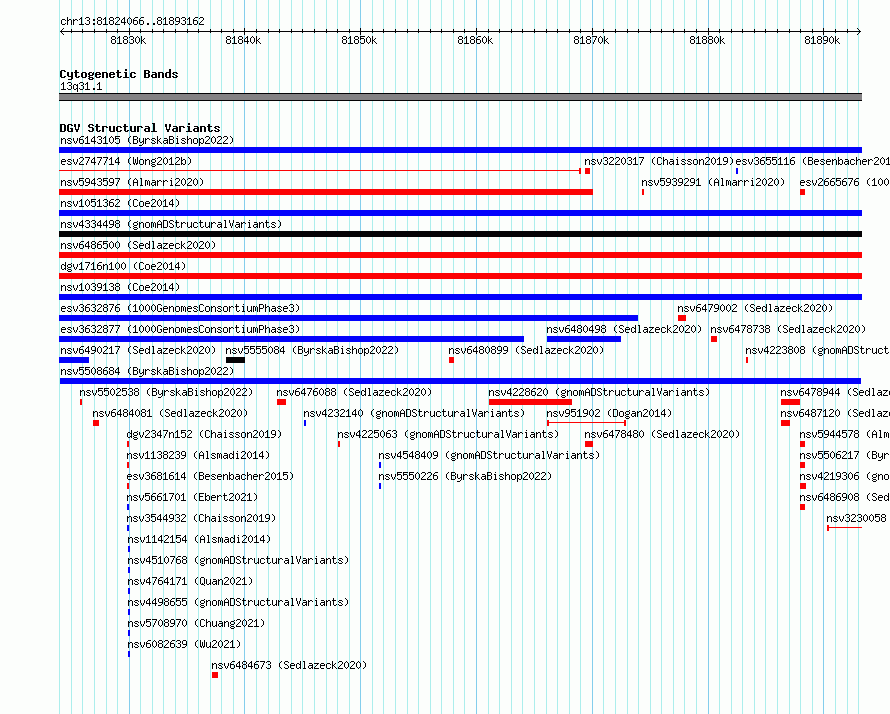The height and width of the screenshot is (714, 890).
Task: Click esv3632876 (1000GenomesConsortiumPhase3) label
Action: click(x=180, y=308)
